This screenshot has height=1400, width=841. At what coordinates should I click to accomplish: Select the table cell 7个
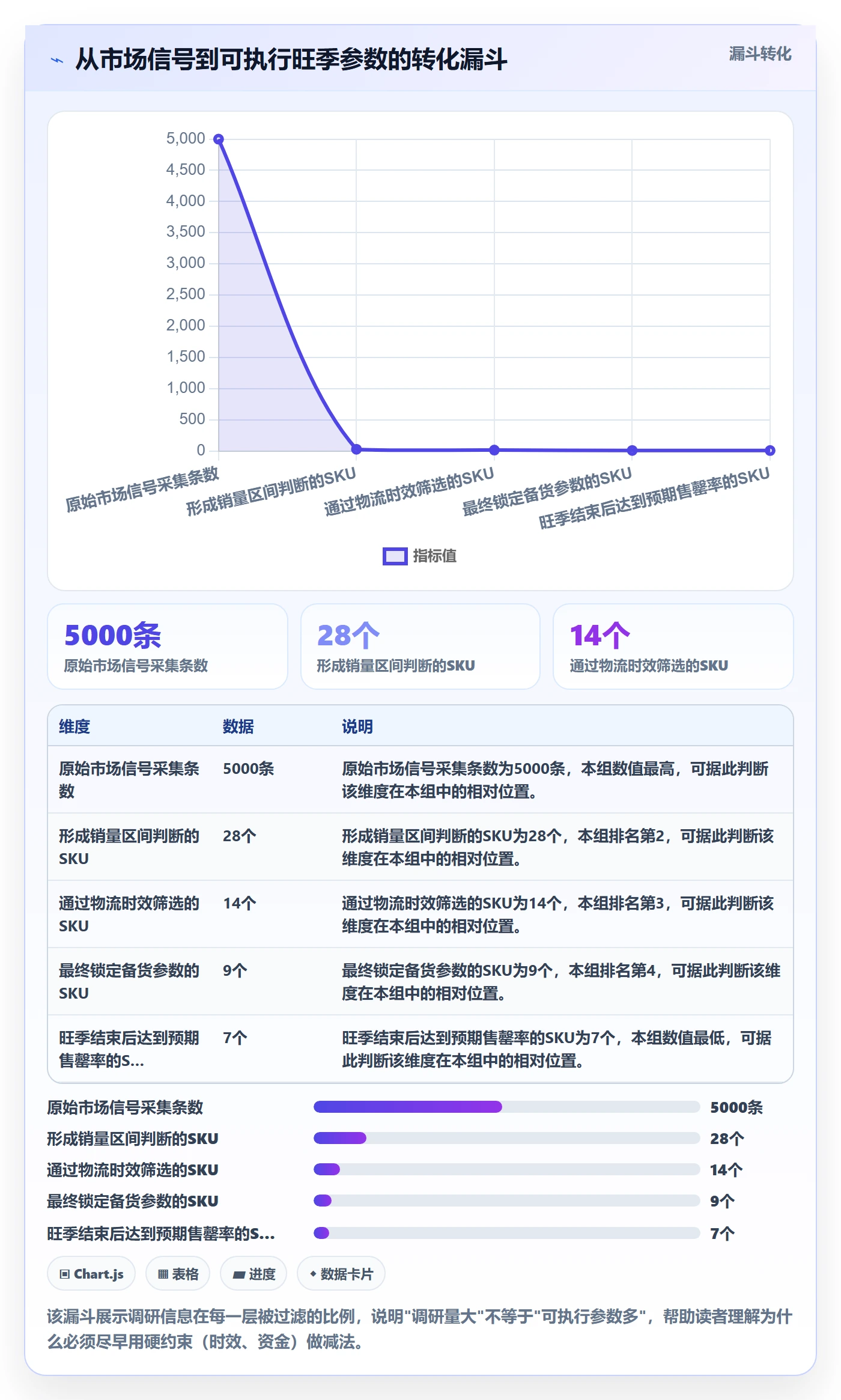235,1038
